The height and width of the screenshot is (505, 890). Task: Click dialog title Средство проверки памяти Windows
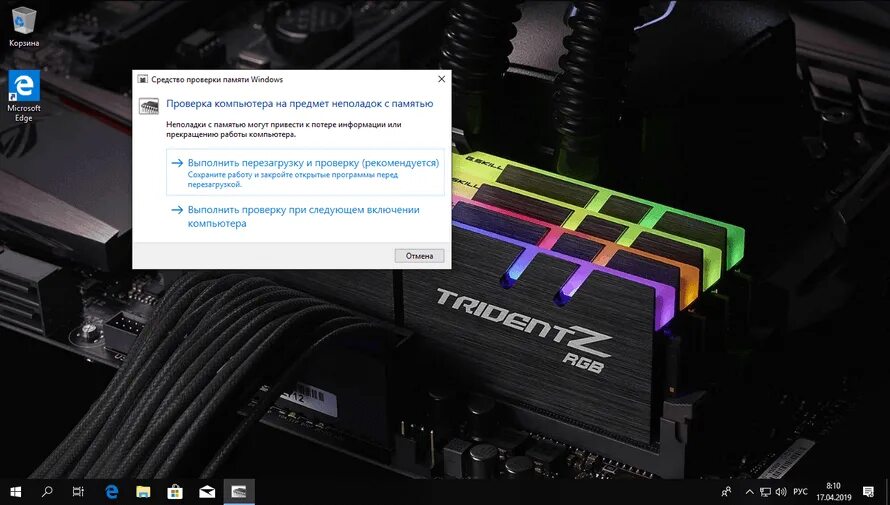(x=217, y=79)
